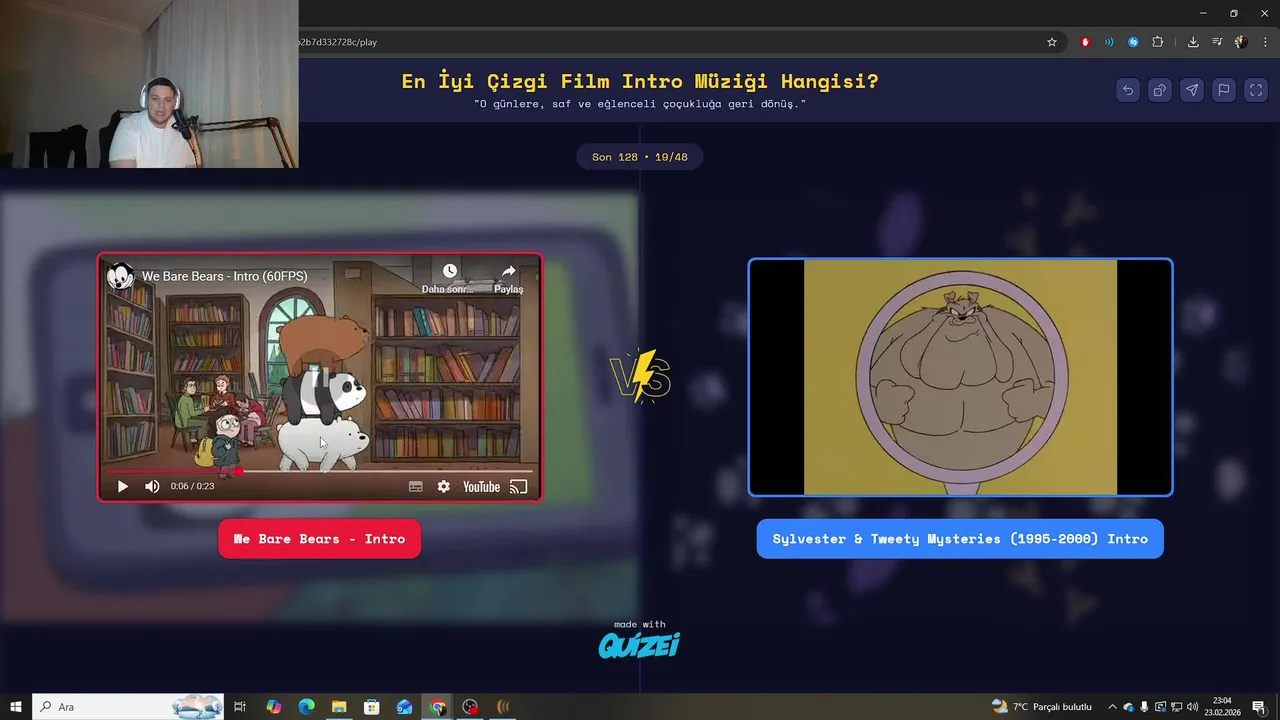Open the weather widget 7°C Parçalı bulutlu
This screenshot has height=720, width=1280.
1042,707
